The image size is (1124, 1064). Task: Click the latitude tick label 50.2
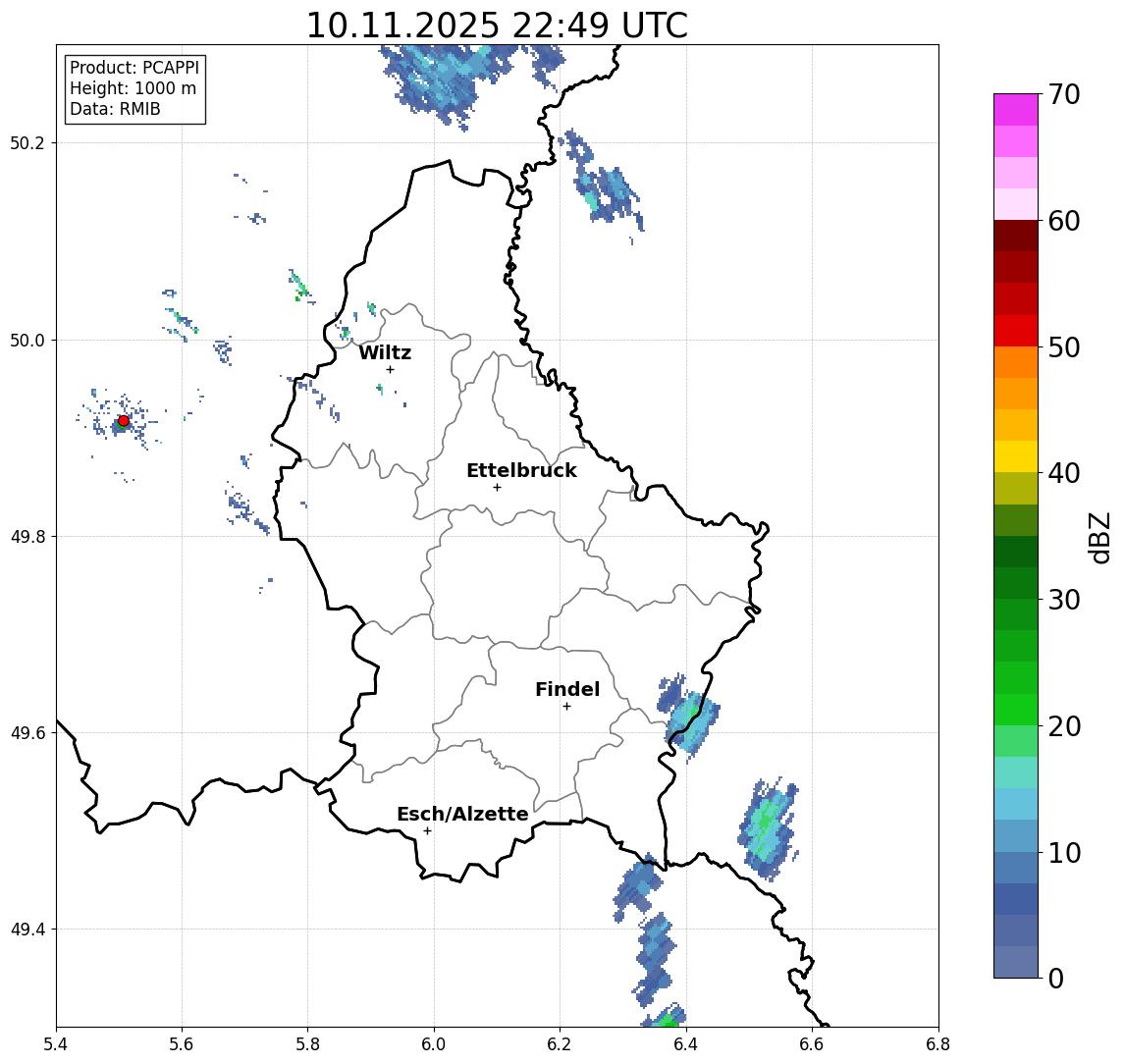click(27, 142)
